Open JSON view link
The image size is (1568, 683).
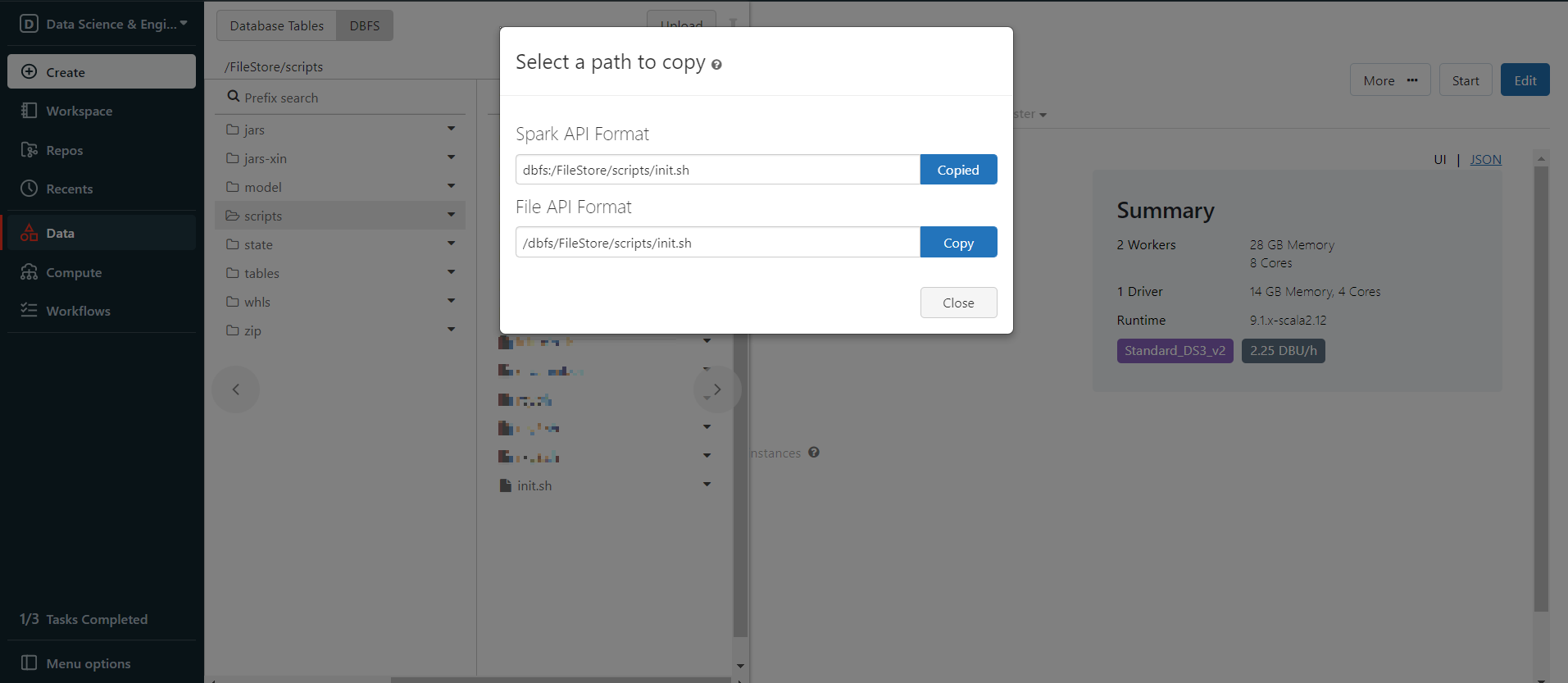1485,159
